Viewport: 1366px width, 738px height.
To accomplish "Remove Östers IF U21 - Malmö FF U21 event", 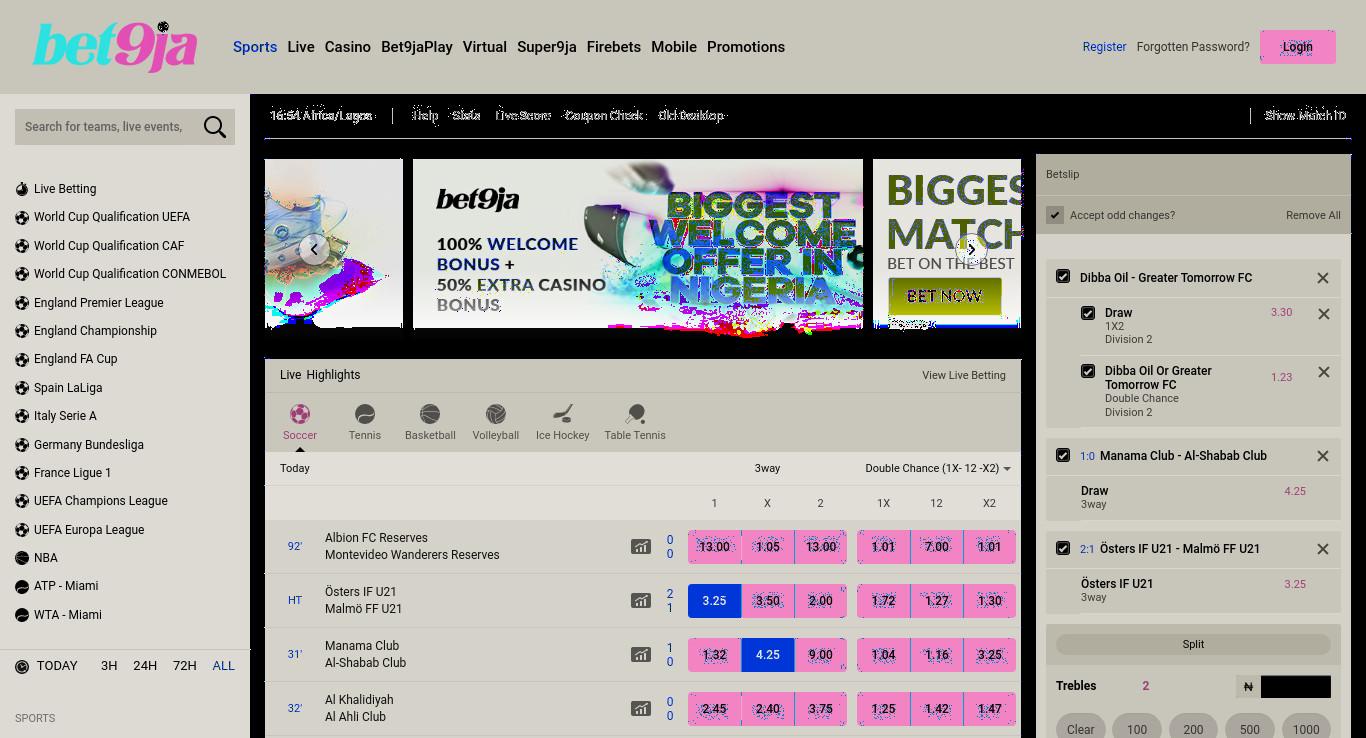I will coord(1323,549).
